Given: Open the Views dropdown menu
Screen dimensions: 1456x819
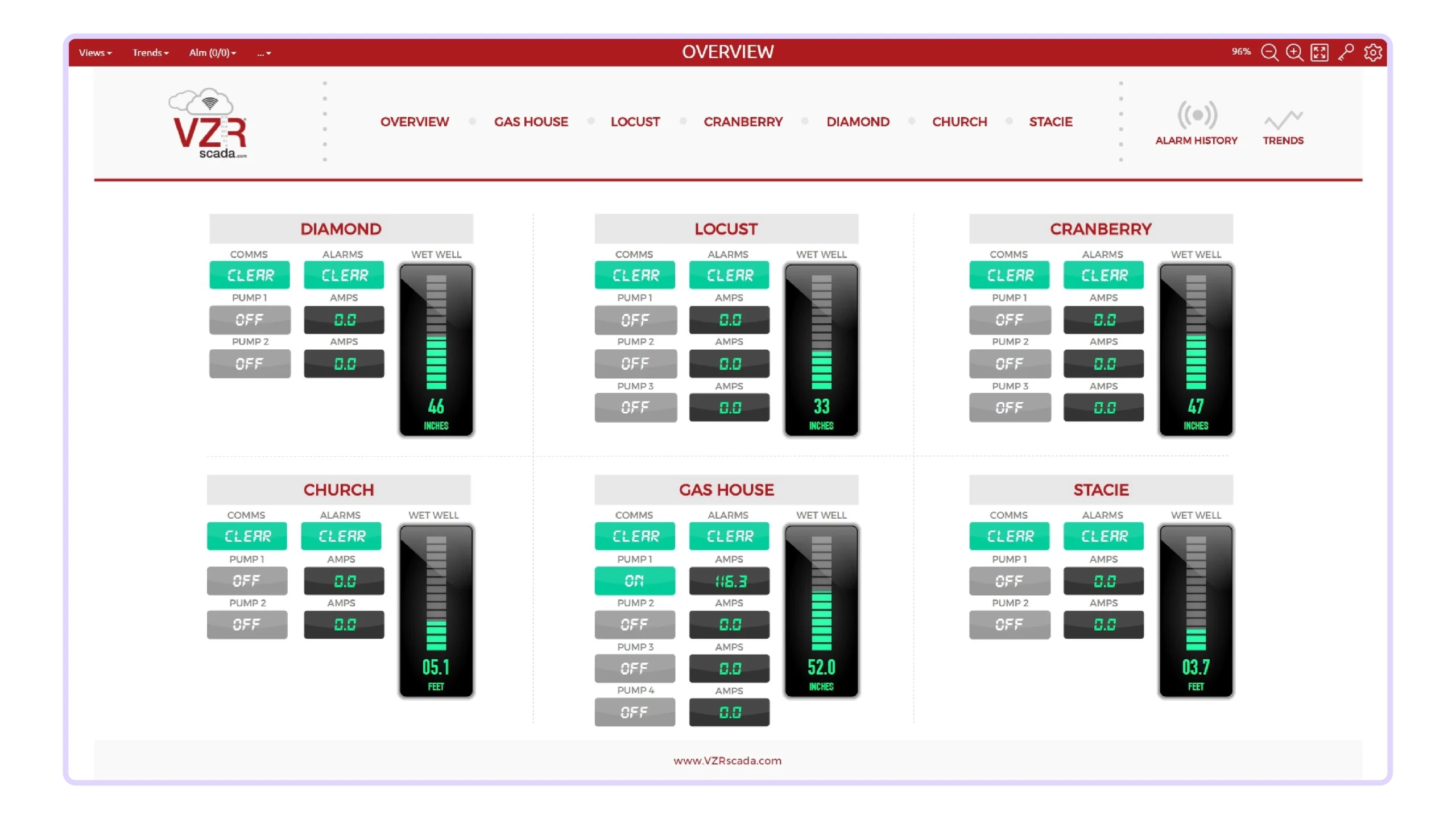Looking at the screenshot, I should tap(95, 52).
